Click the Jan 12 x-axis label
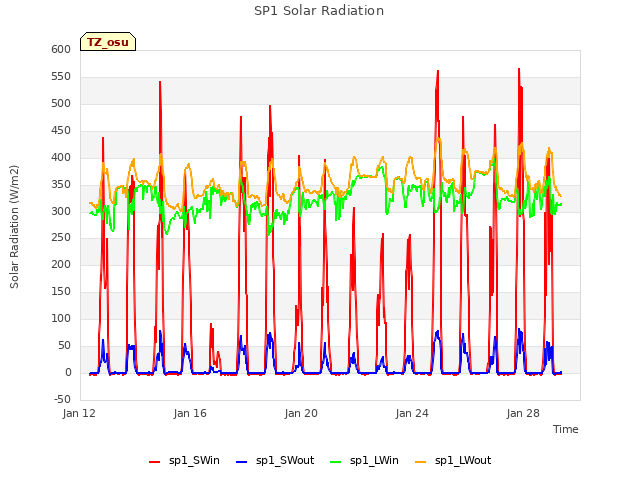Image resolution: width=640 pixels, height=480 pixels. pyautogui.click(x=79, y=413)
